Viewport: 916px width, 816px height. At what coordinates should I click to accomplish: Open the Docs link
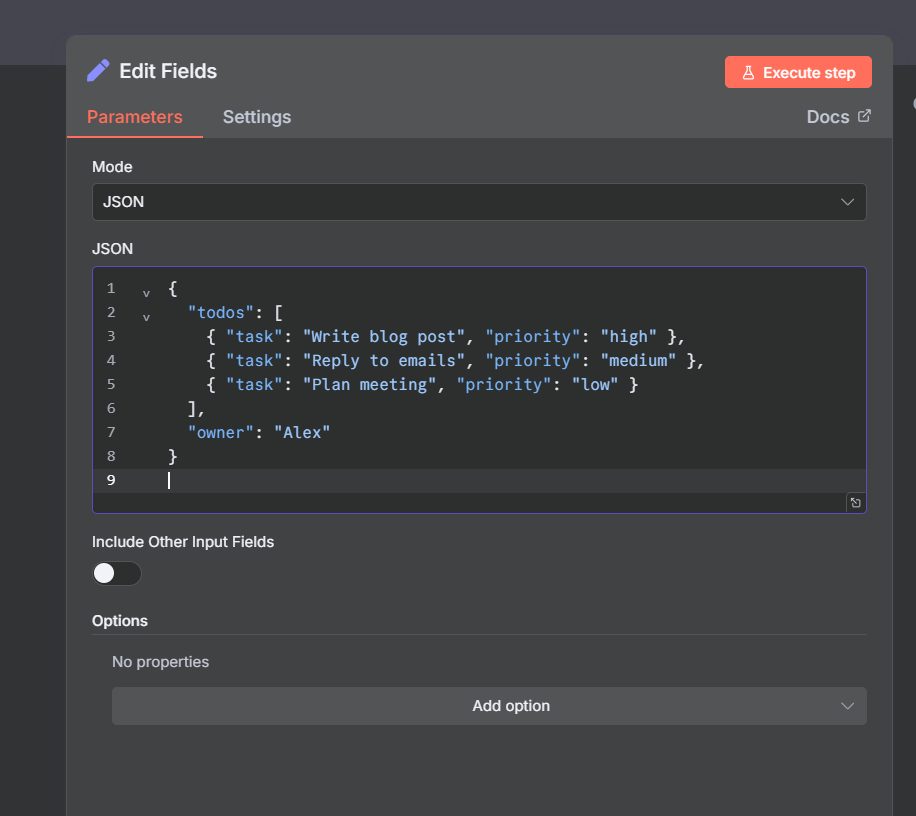(827, 117)
